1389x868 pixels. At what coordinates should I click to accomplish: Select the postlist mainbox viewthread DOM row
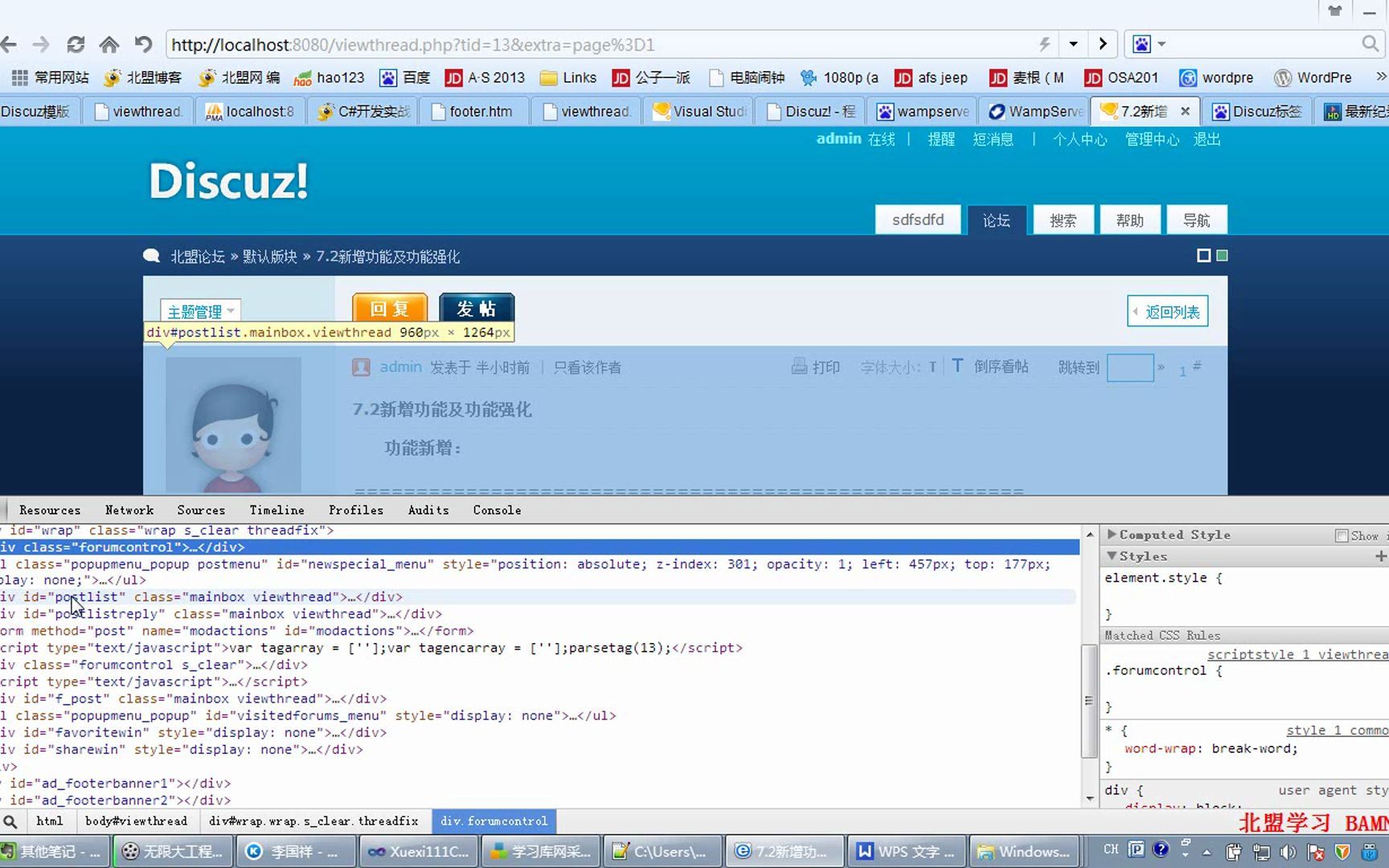(538, 596)
